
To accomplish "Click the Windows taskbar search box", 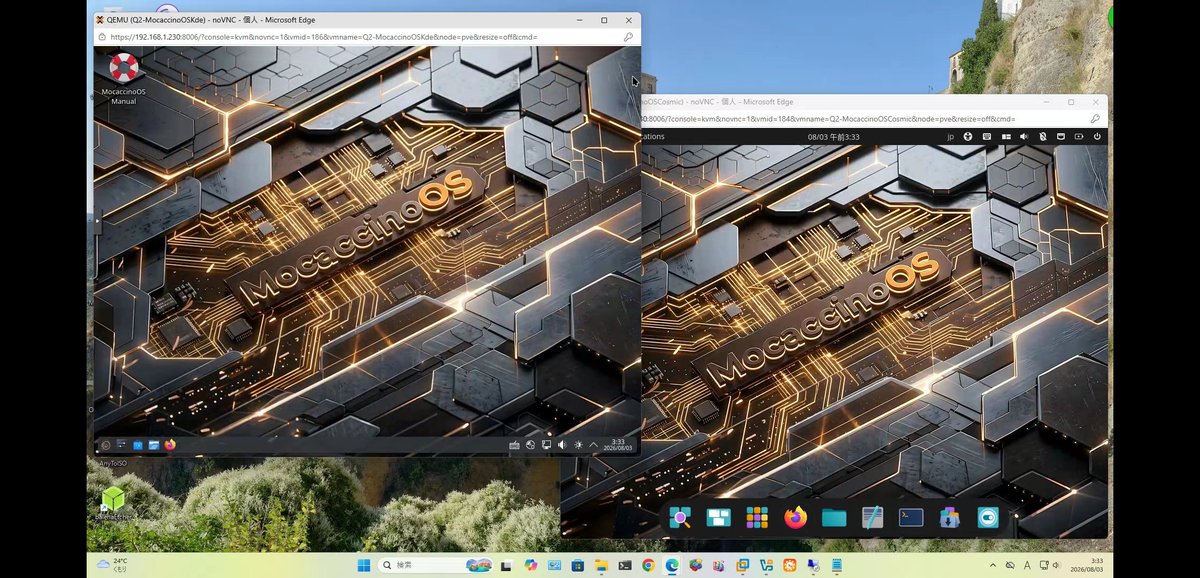I will pos(436,565).
